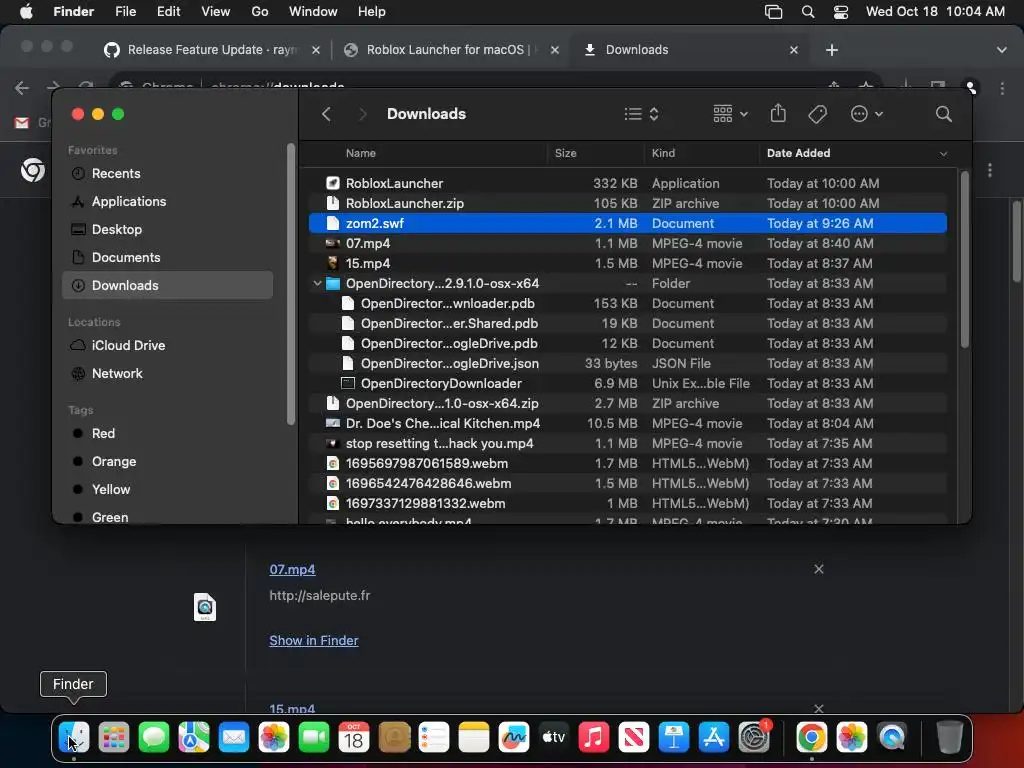The image size is (1024, 768).
Task: Toggle Date Added sort order arrow
Action: (943, 153)
